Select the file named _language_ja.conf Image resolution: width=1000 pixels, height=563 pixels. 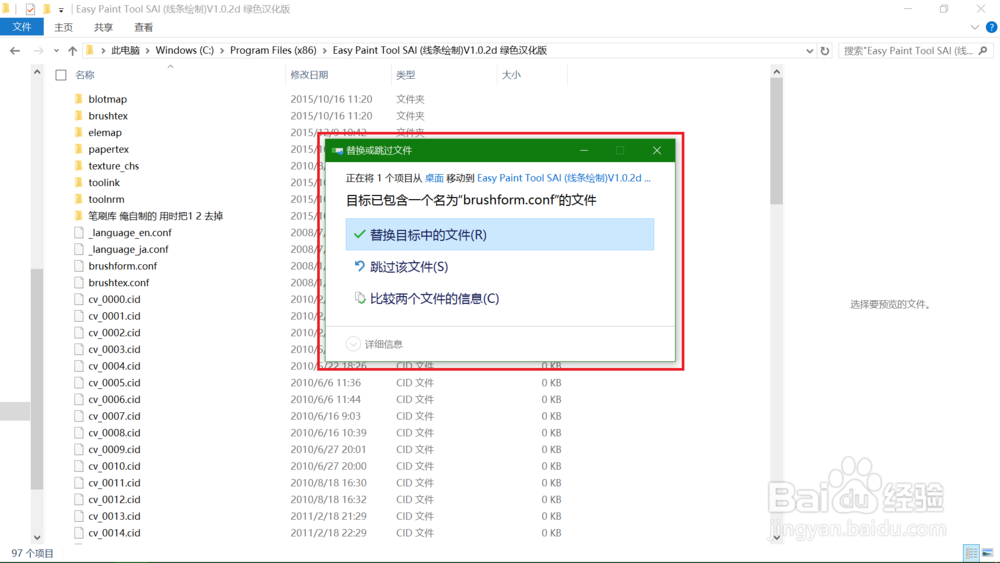[x=128, y=249]
